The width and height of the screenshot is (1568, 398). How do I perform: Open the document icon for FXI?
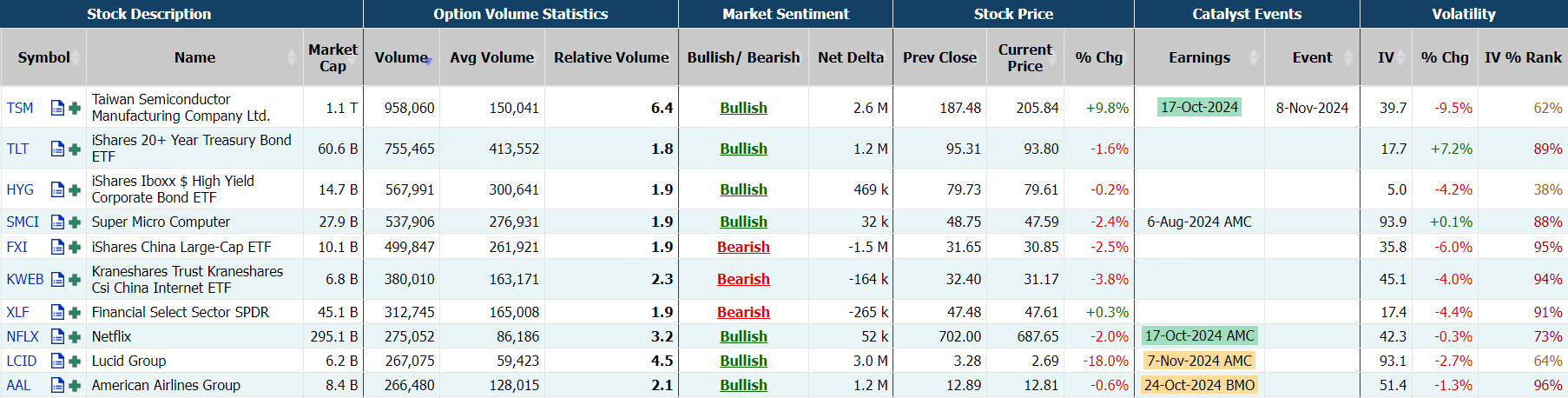click(x=57, y=247)
